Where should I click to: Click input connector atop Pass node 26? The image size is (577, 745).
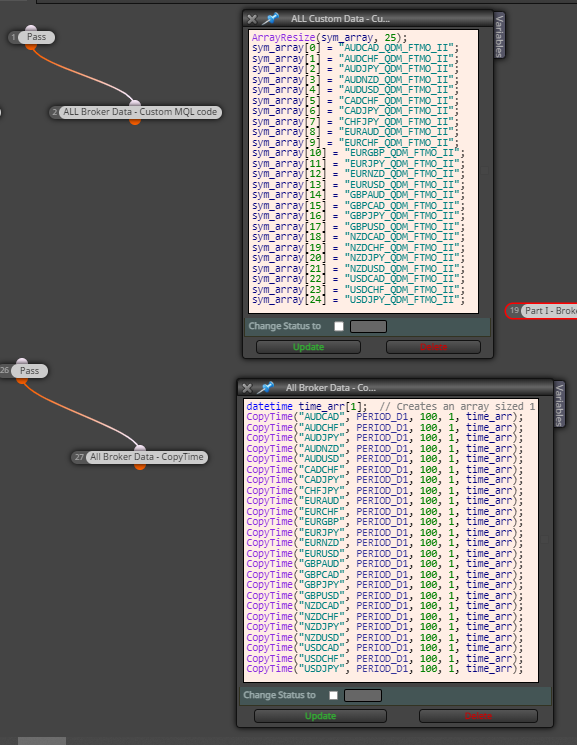coord(22,362)
